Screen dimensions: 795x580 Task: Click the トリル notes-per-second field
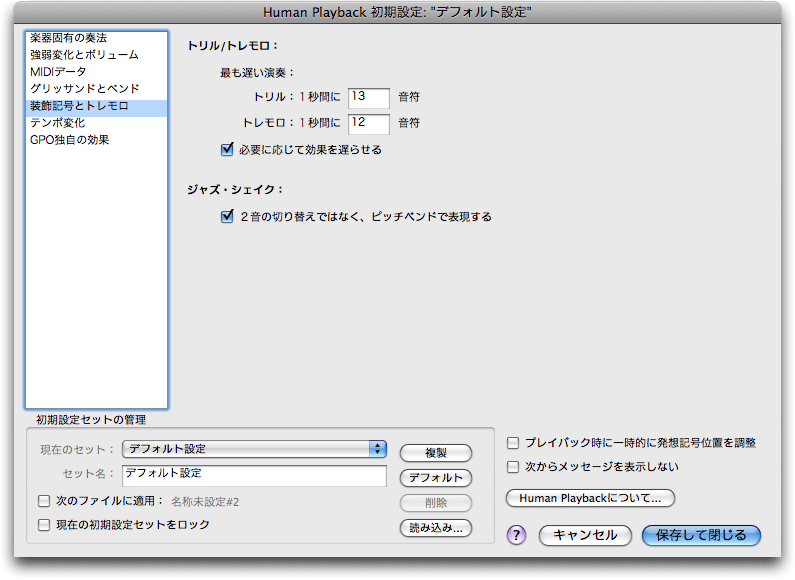click(x=369, y=98)
